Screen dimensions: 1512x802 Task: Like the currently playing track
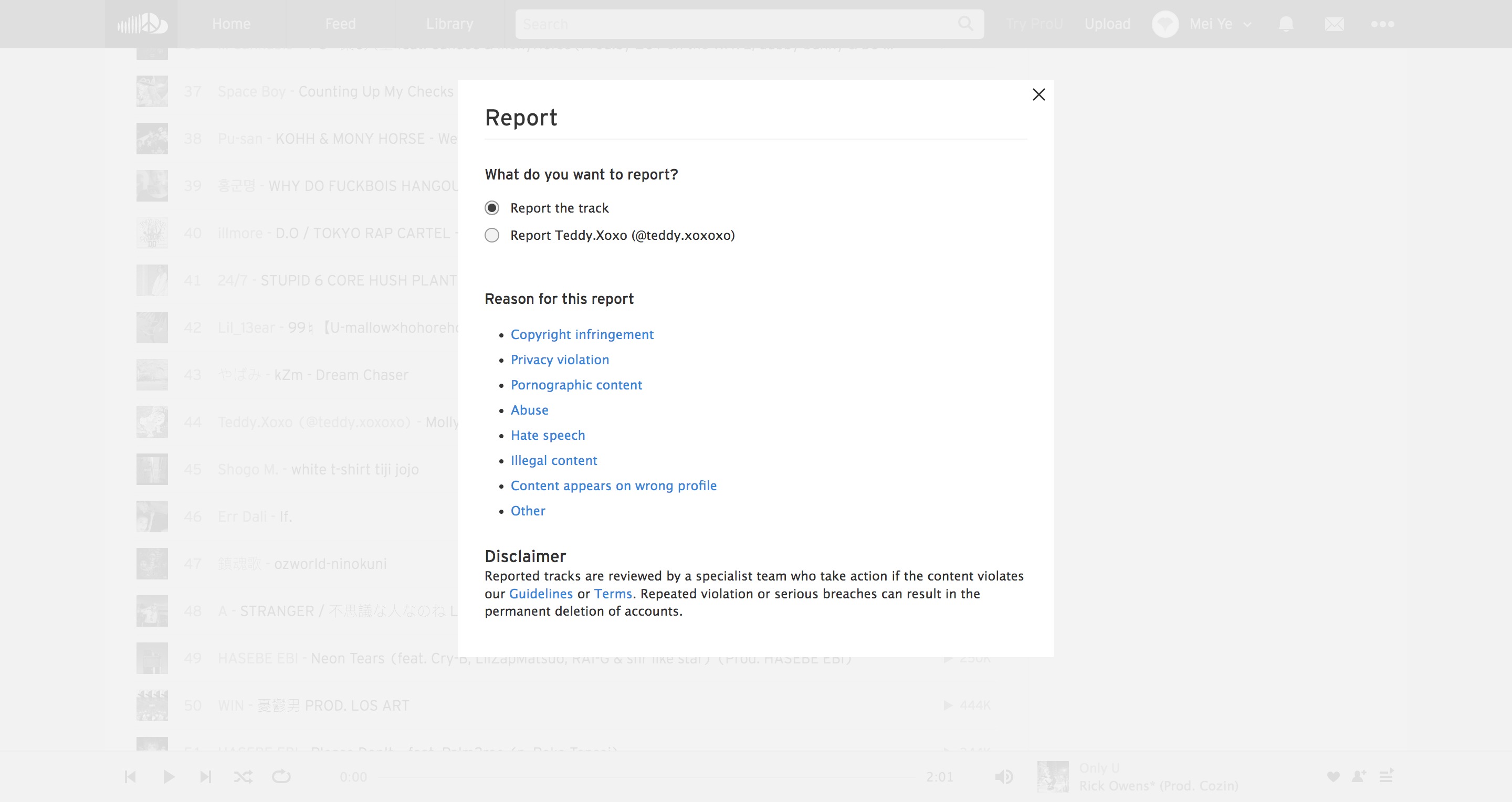click(x=1333, y=777)
